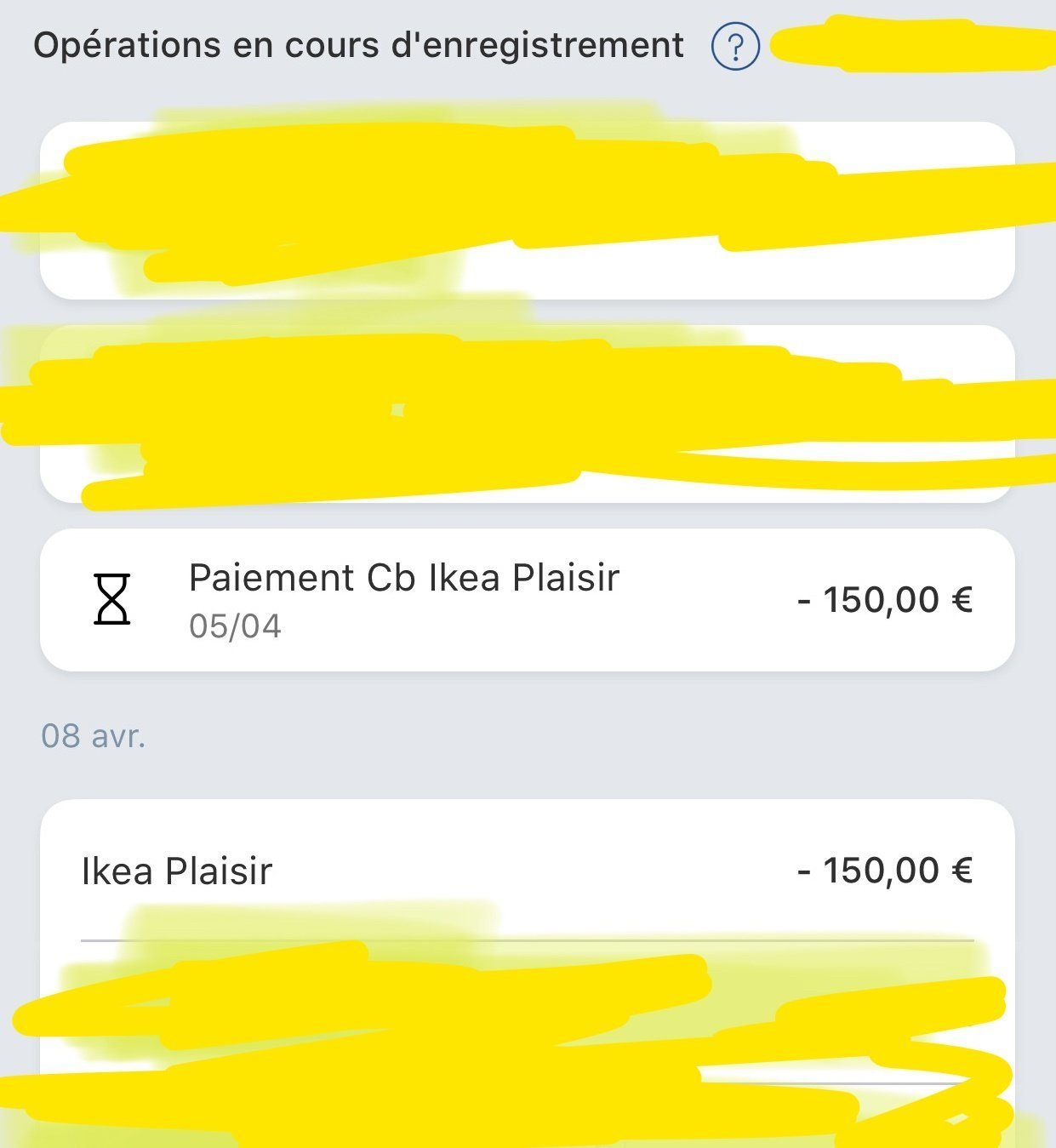This screenshot has height=1148, width=1056.
Task: Click the hourglass pending icon
Action: pos(111,599)
